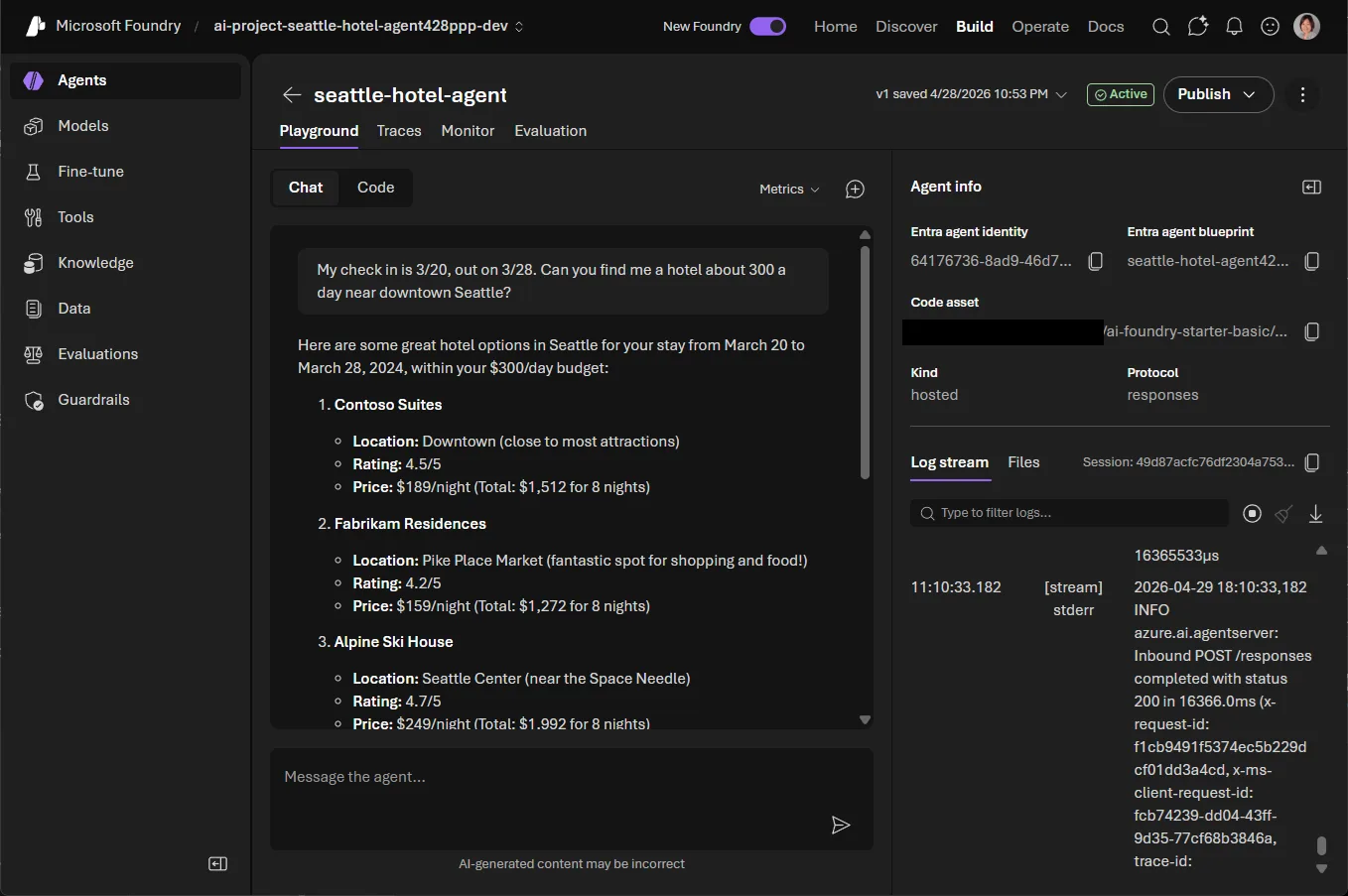Open the user profile avatar

coord(1306,27)
